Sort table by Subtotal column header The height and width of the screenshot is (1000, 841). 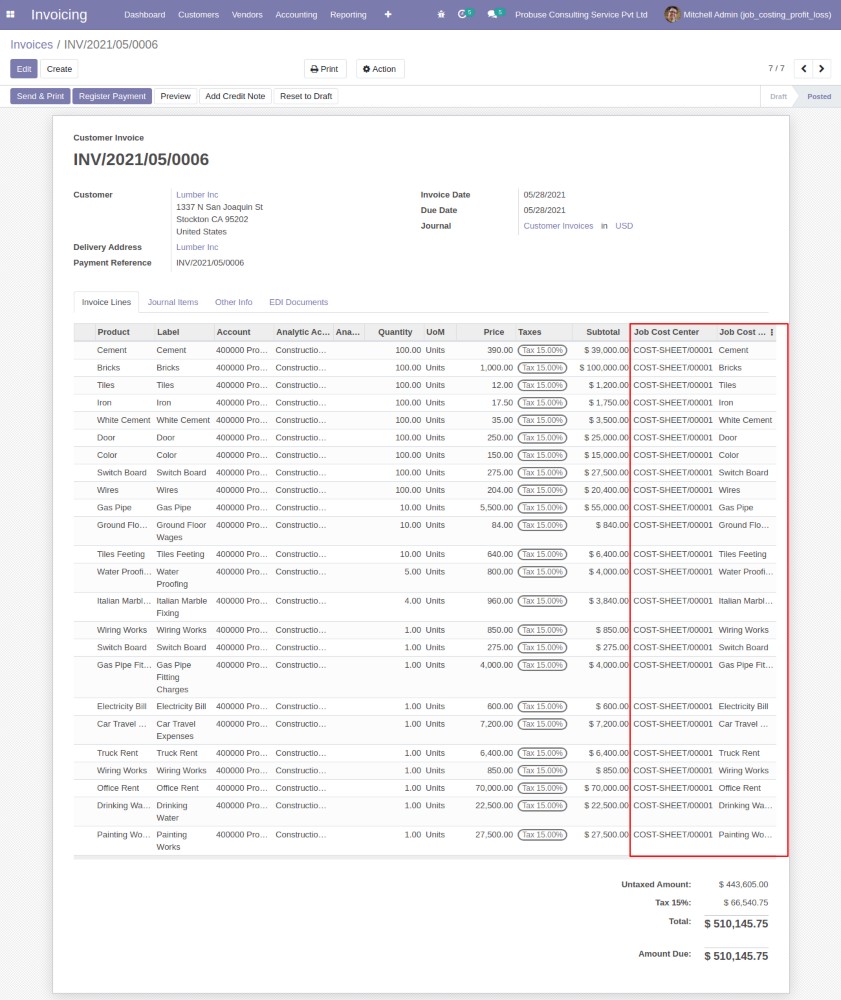[602, 332]
